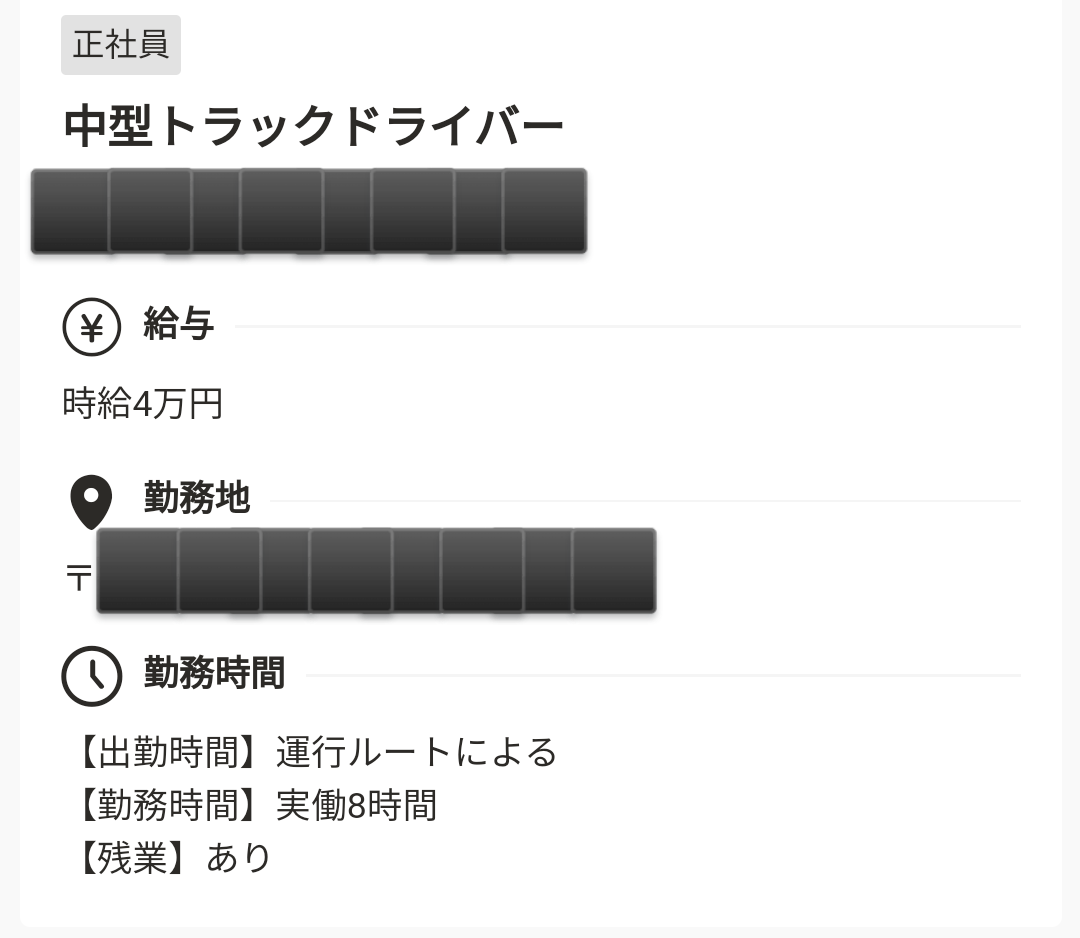Click the redacted address beside the postal mark
The image size is (1080, 938).
[376, 570]
